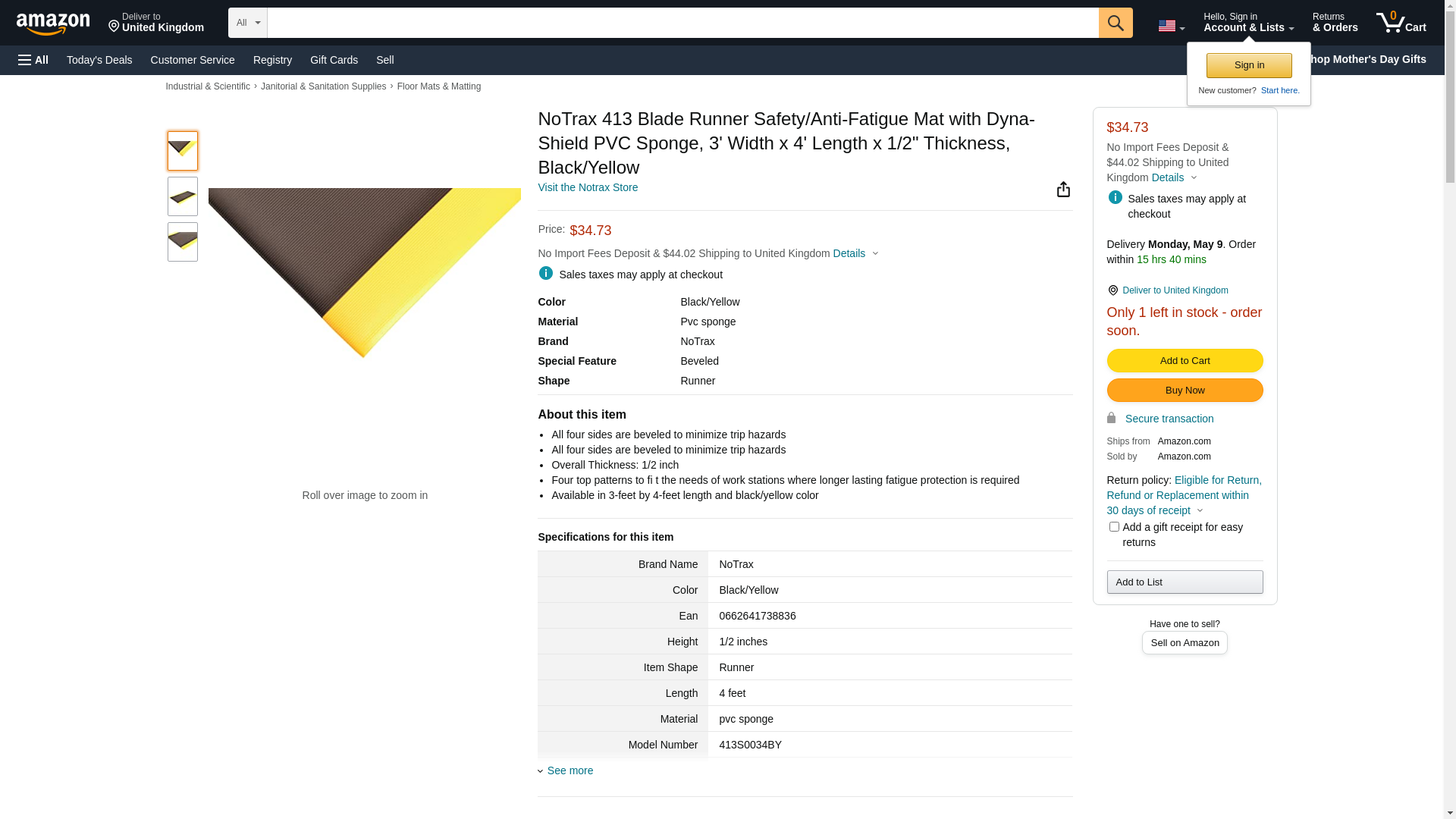Image resolution: width=1456 pixels, height=819 pixels.
Task: Click the Amazon logo
Action: (53, 24)
